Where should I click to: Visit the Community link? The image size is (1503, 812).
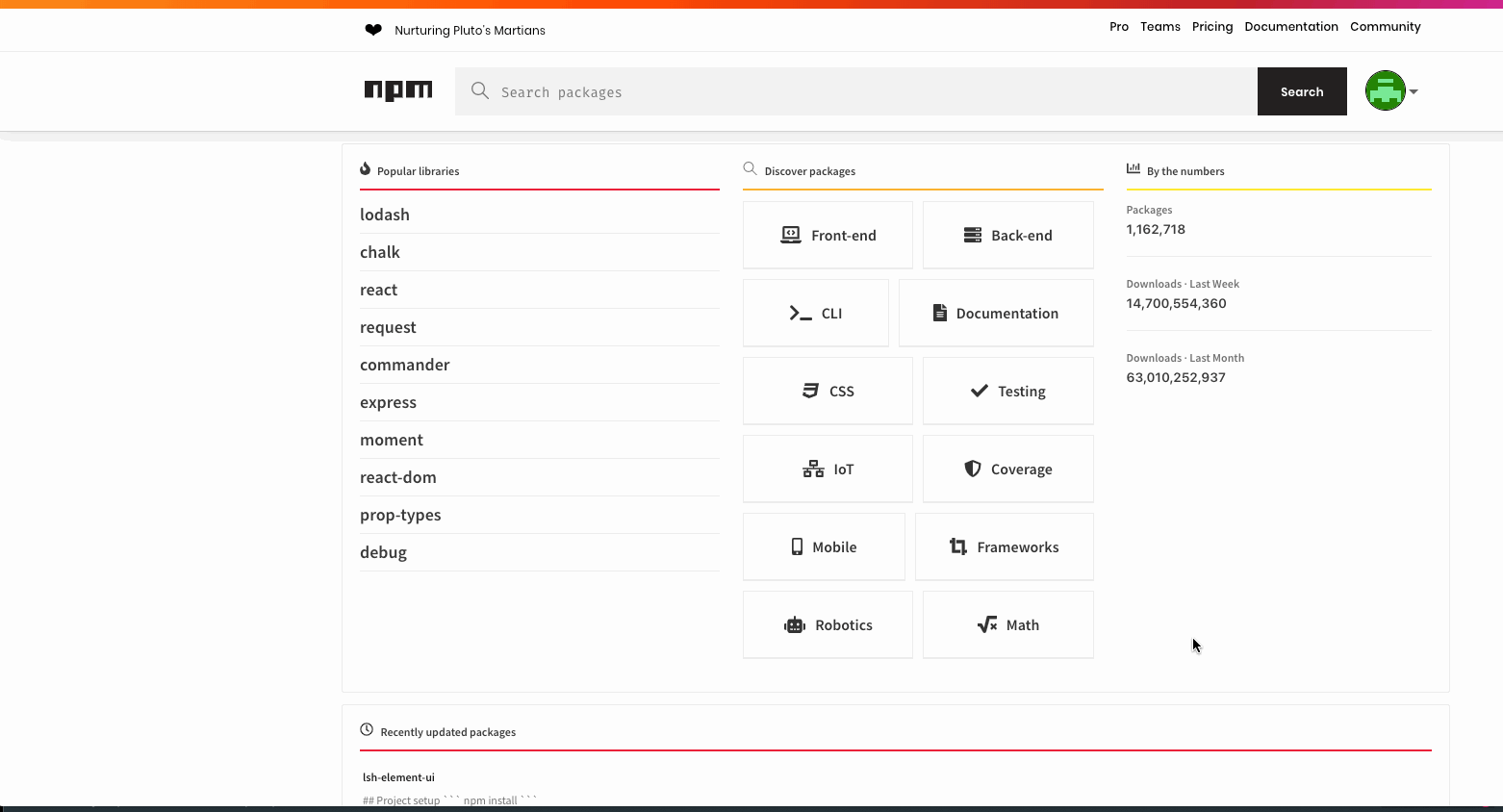(x=1386, y=27)
